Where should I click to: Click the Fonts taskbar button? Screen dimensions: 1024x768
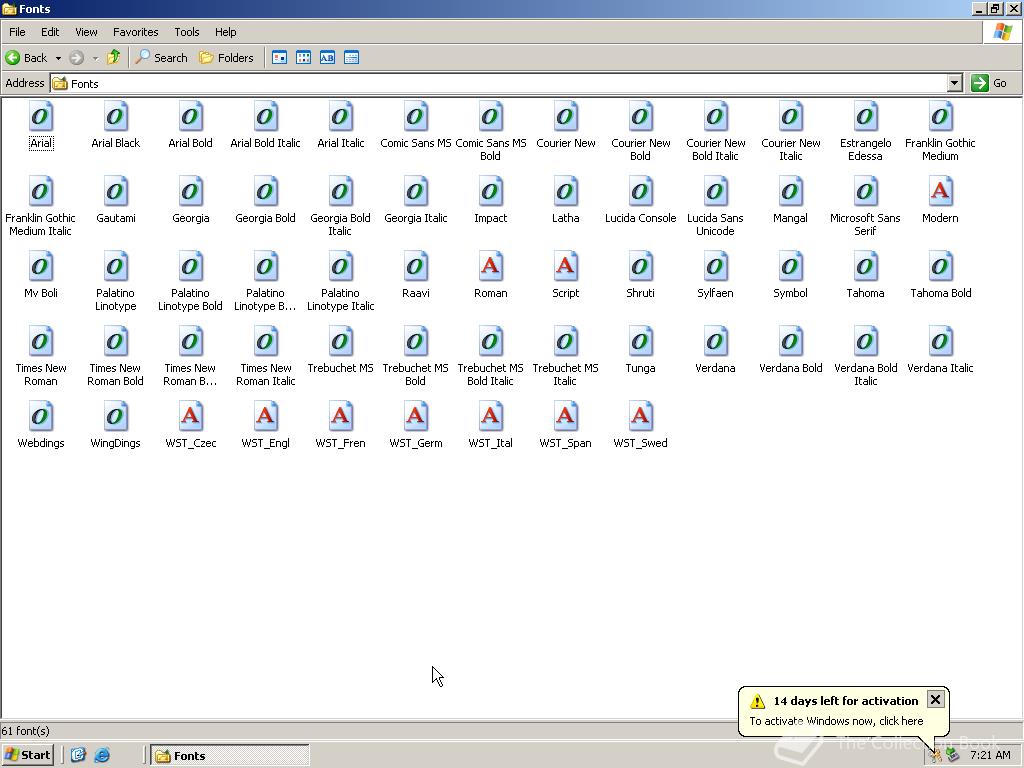pyautogui.click(x=230, y=756)
